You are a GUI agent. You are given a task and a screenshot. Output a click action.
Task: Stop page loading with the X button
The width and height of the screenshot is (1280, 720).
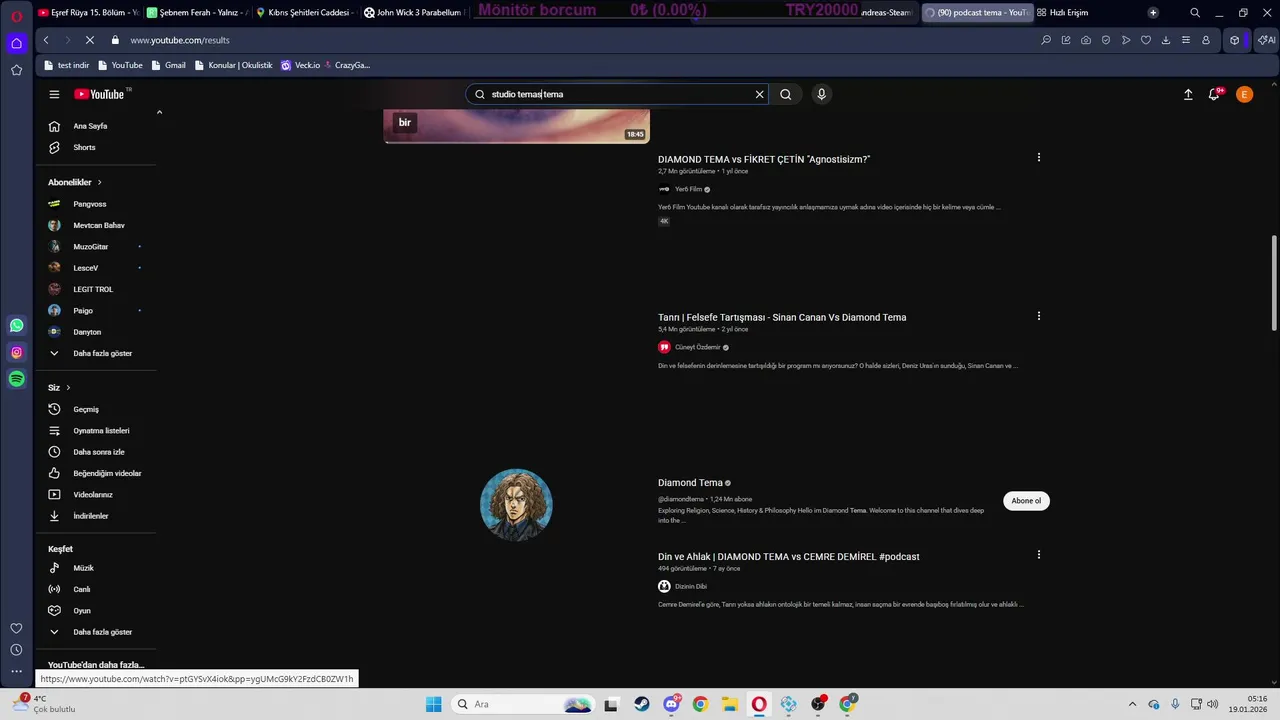89,40
